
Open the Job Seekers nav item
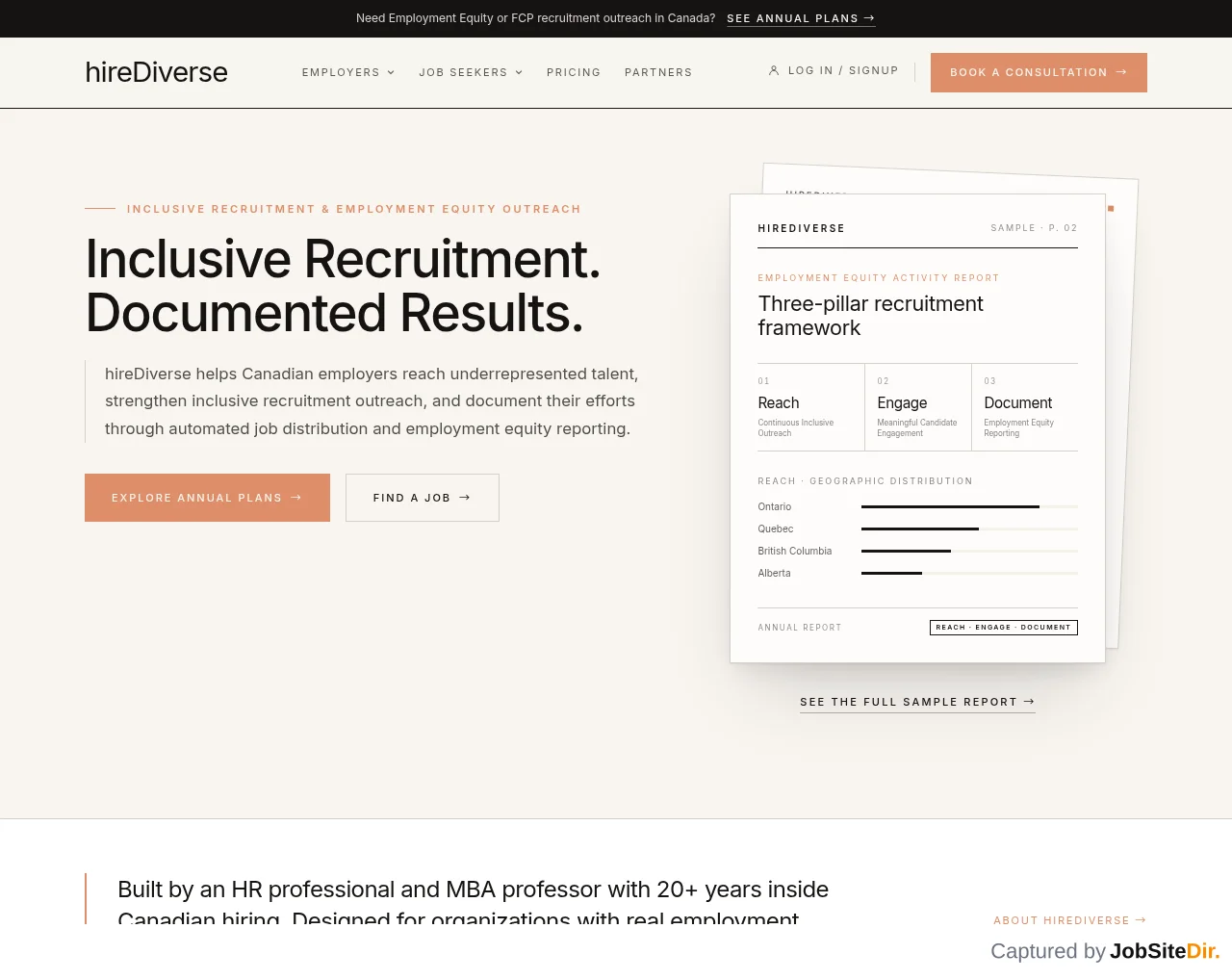tap(471, 72)
